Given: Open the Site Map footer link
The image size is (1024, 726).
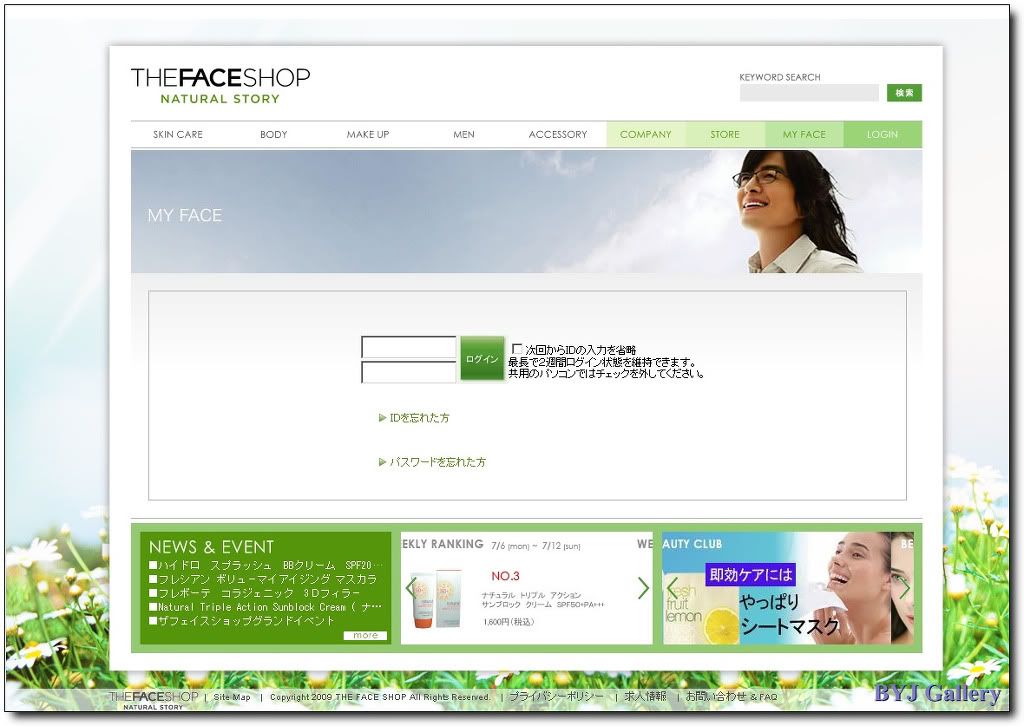Looking at the screenshot, I should point(232,697).
